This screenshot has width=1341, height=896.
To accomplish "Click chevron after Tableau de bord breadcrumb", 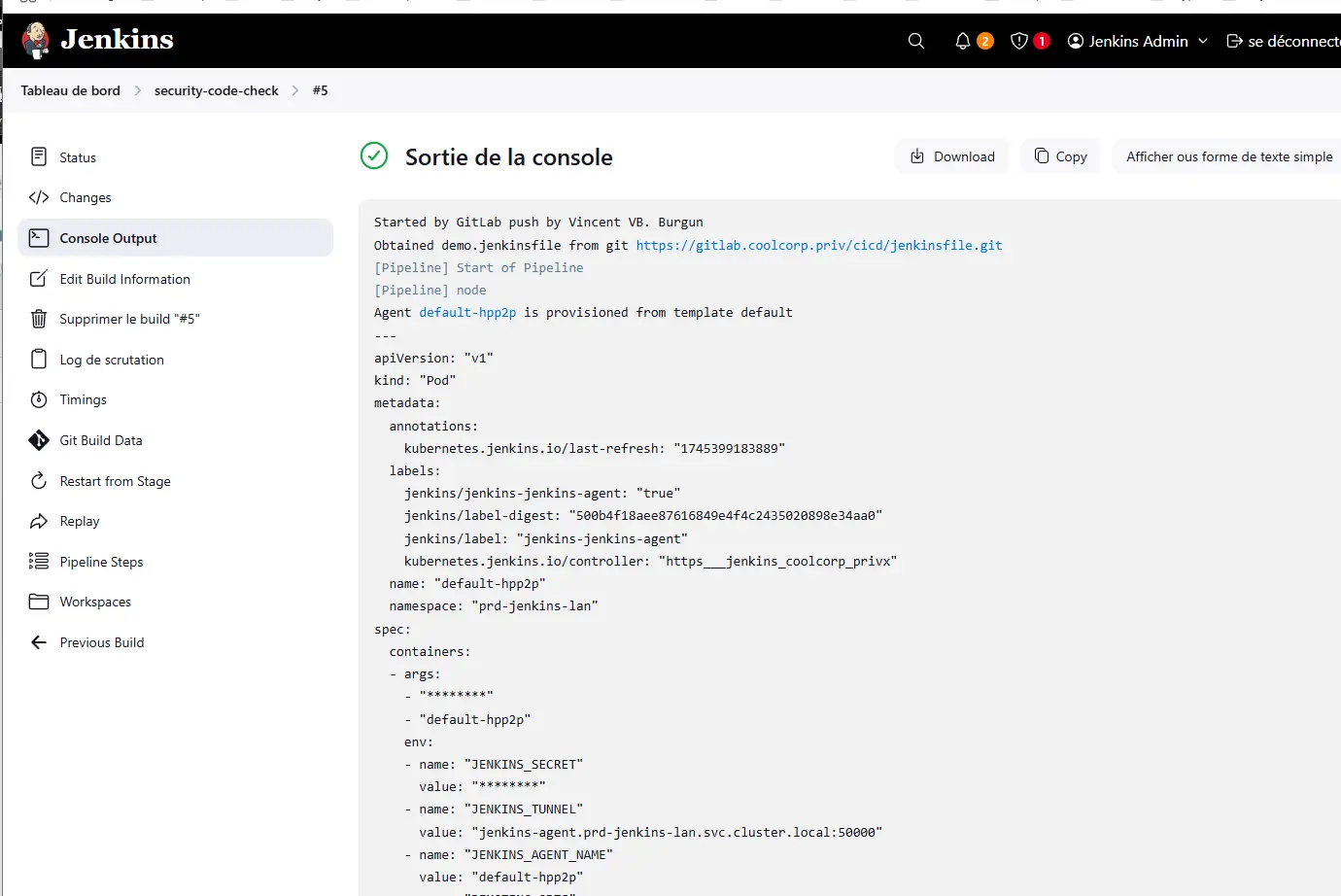I will 137,90.
